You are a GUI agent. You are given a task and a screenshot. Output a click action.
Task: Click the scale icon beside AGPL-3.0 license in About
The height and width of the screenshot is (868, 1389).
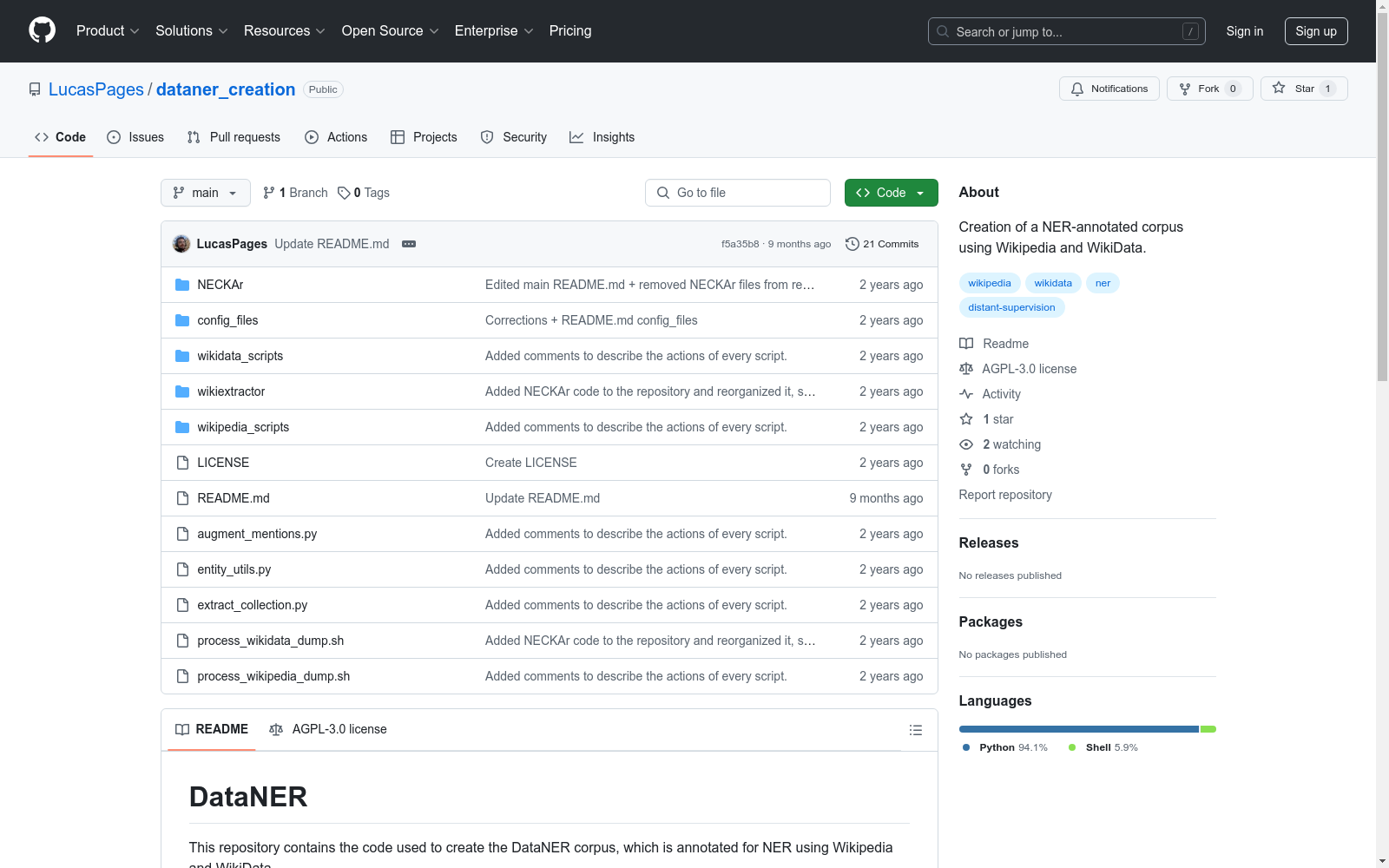[x=966, y=369]
